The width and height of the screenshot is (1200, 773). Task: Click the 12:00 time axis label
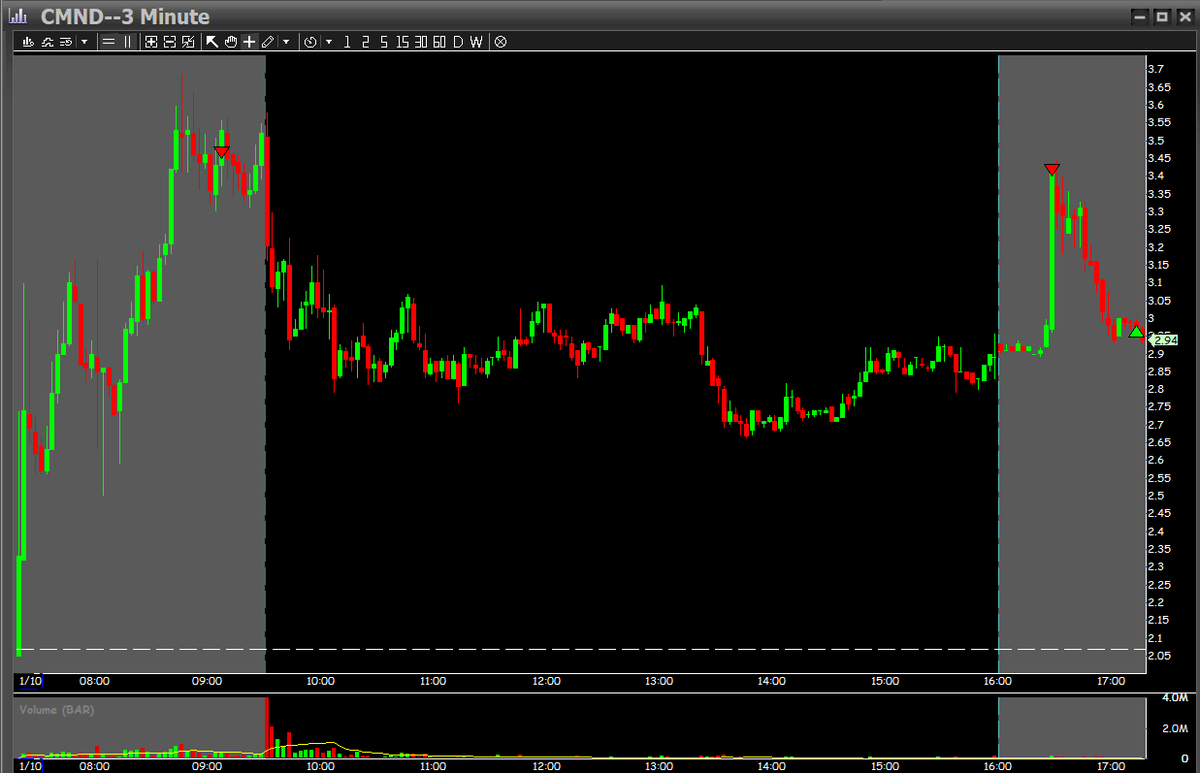click(546, 681)
